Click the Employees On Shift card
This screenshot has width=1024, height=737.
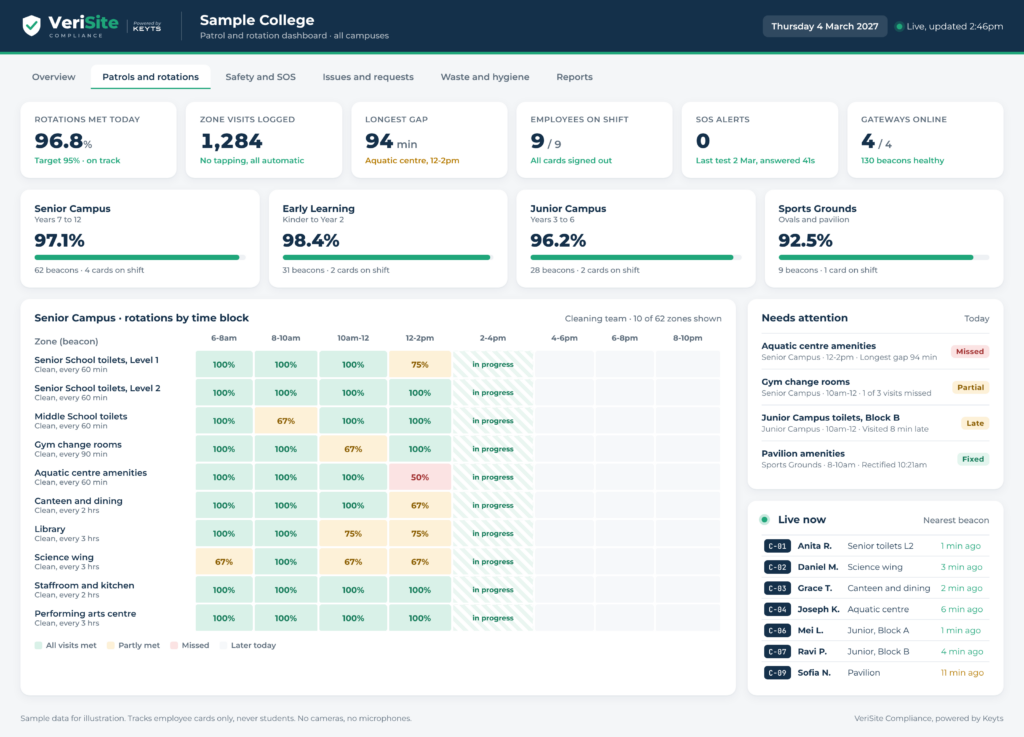594,140
